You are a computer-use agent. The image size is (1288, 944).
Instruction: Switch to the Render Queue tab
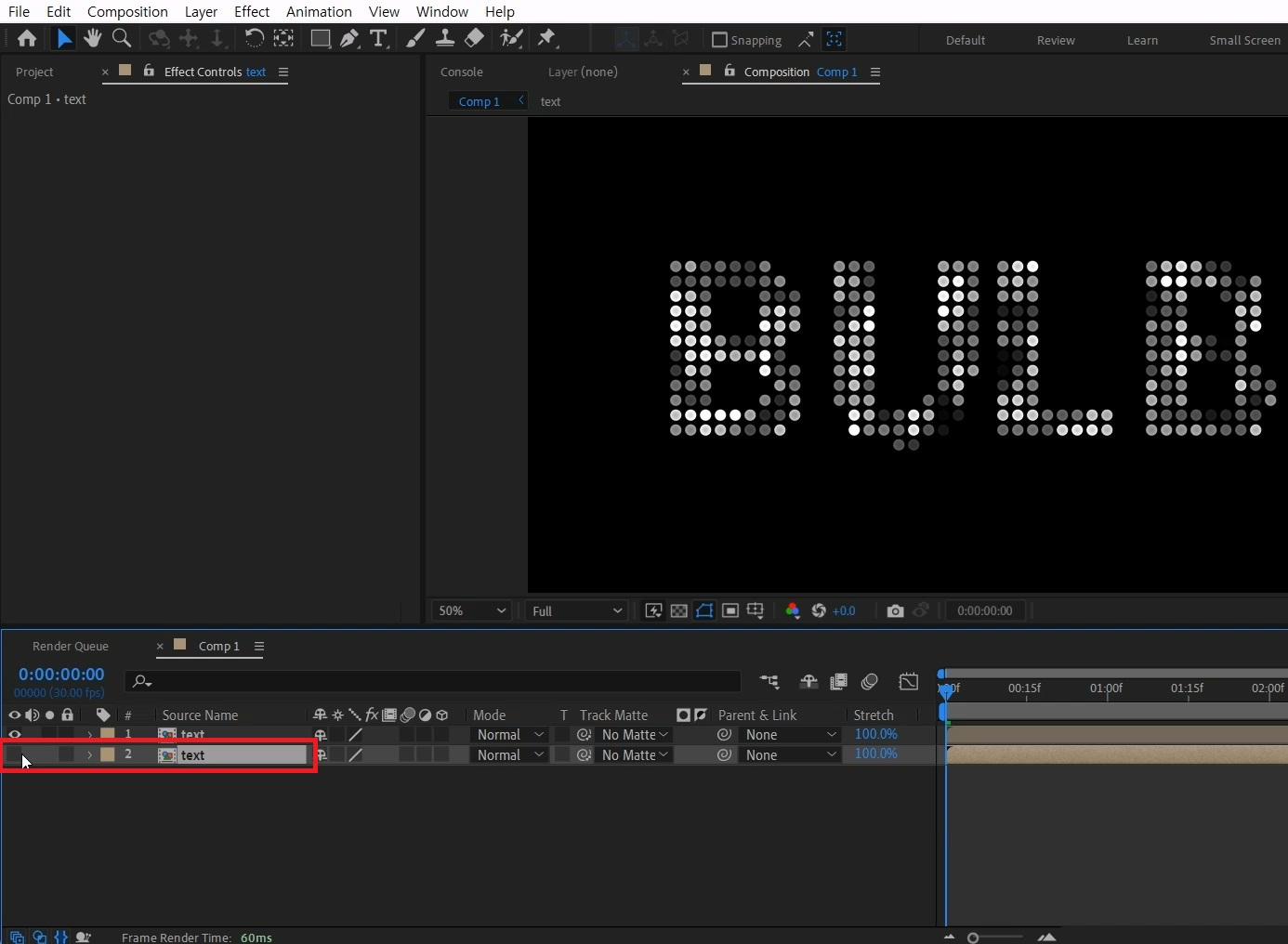71,646
